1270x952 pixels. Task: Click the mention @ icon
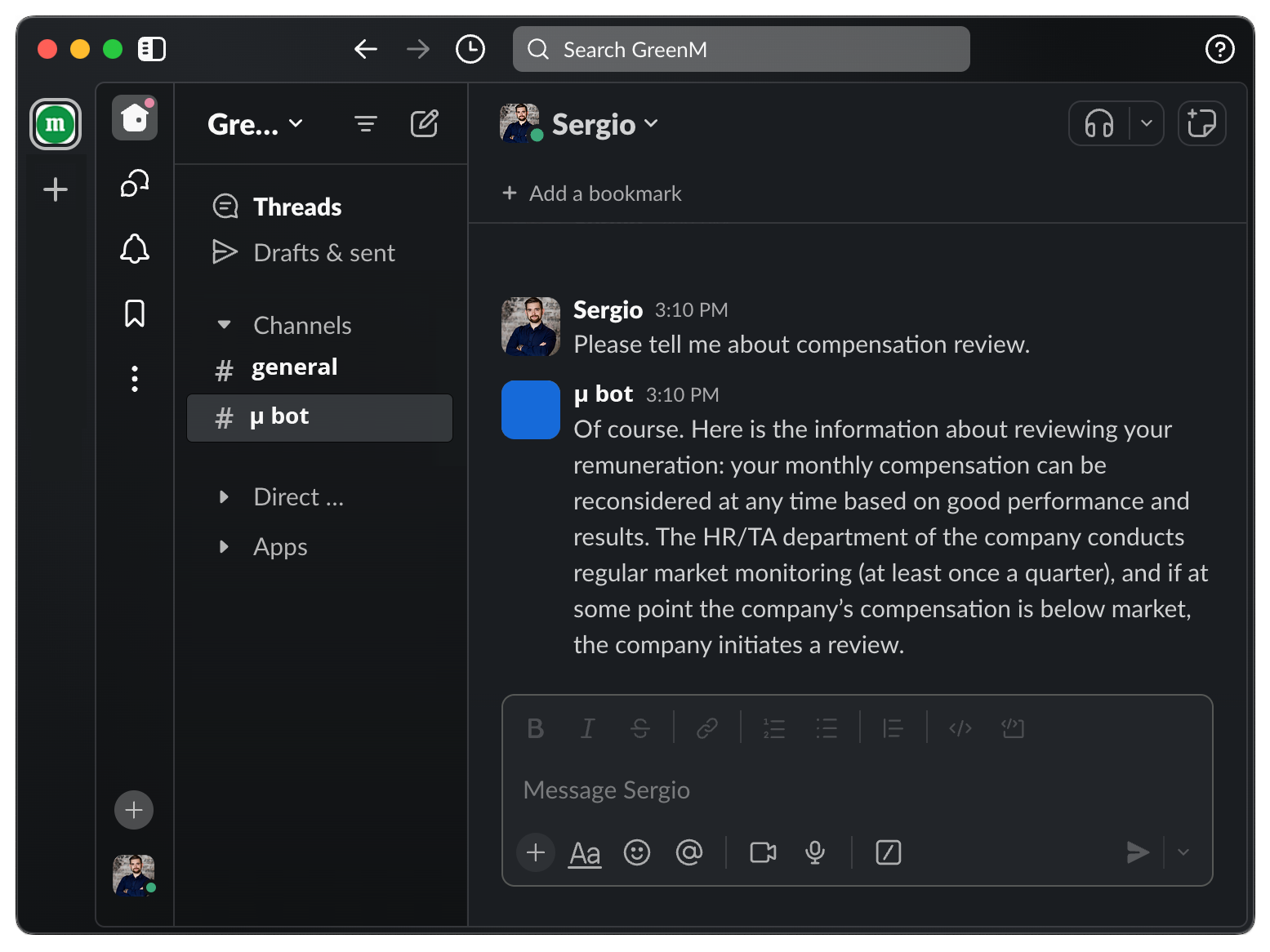point(689,852)
